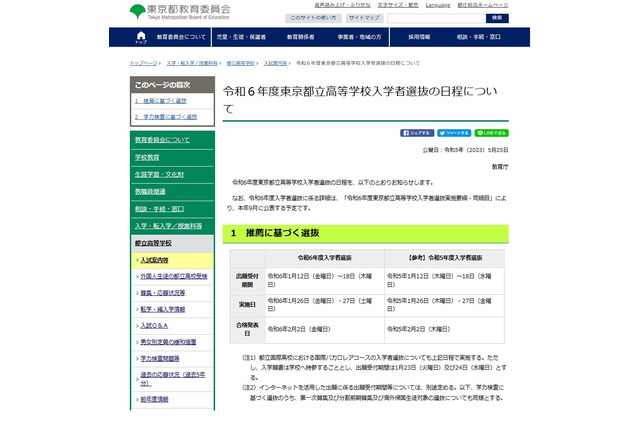The width and height of the screenshot is (640, 426).
Task: Open 音声読み上げ・ふりがな link
Action: point(342,5)
